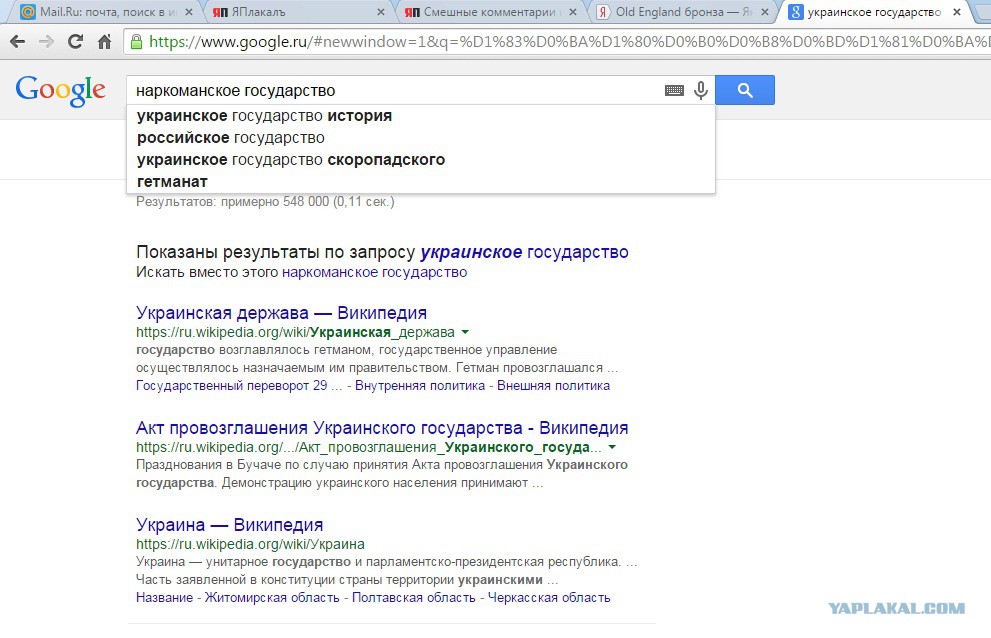This screenshot has width=991, height=638.
Task: Open Внешняя политика sitelink
Action: pos(553,386)
